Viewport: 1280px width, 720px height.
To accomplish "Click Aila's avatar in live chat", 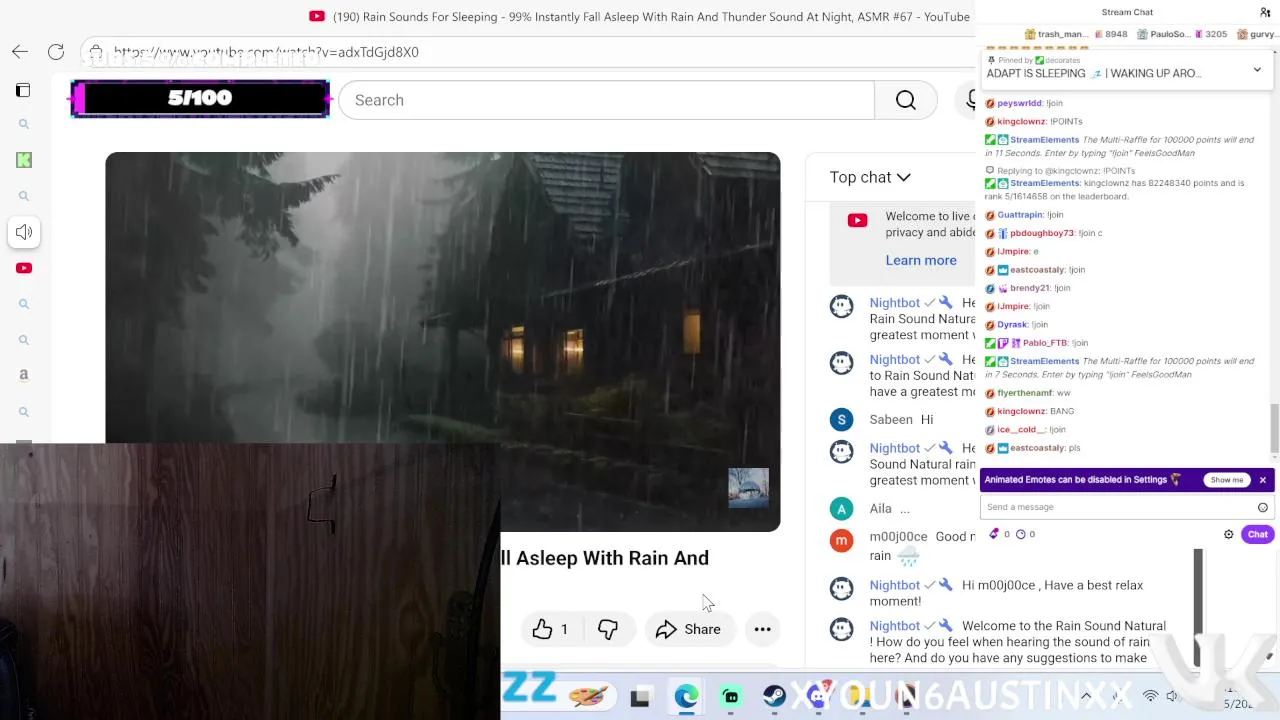I will 842,508.
